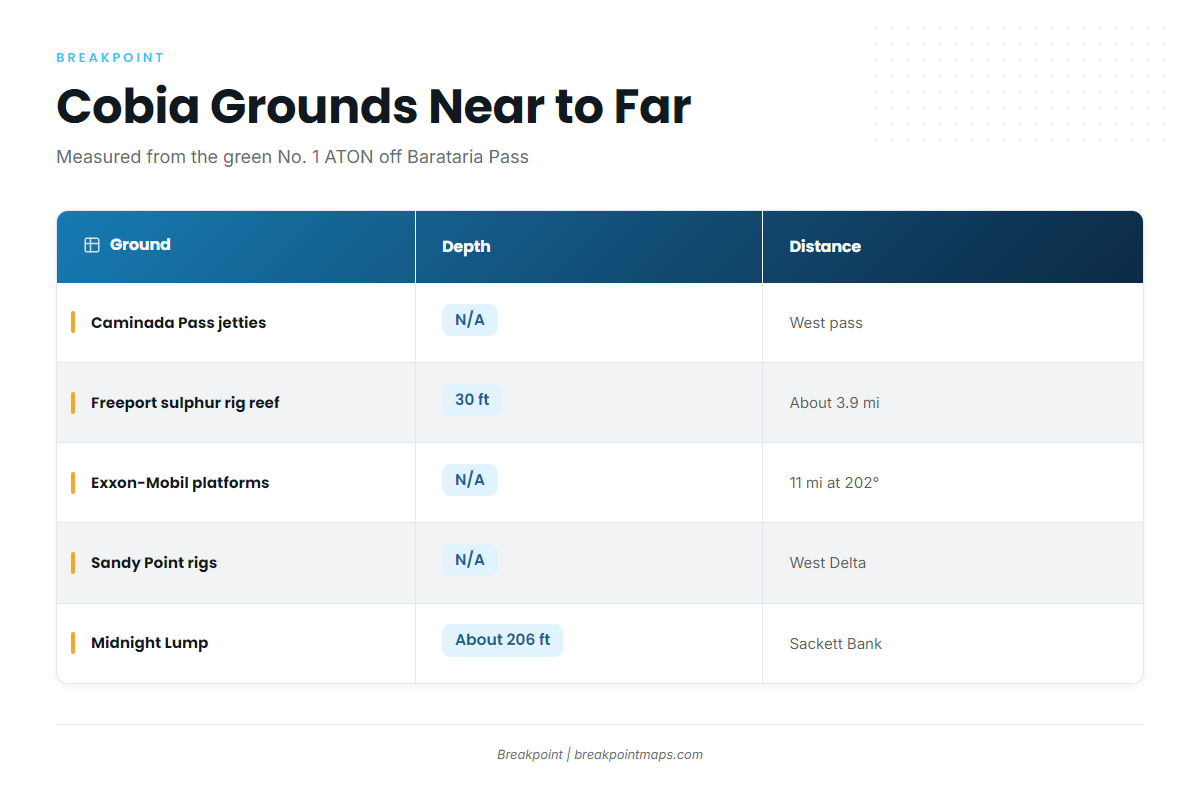Select the Depth column header

point(589,247)
